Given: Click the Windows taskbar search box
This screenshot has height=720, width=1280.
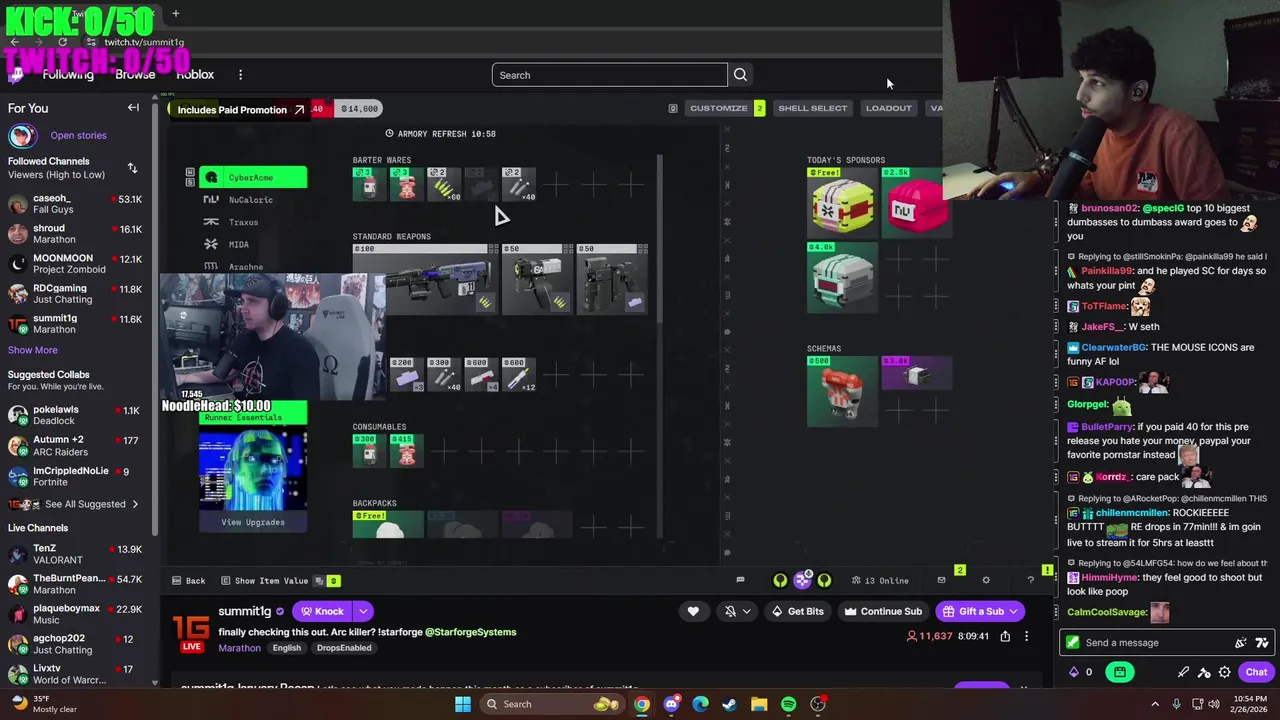Looking at the screenshot, I should pyautogui.click(x=550, y=704).
